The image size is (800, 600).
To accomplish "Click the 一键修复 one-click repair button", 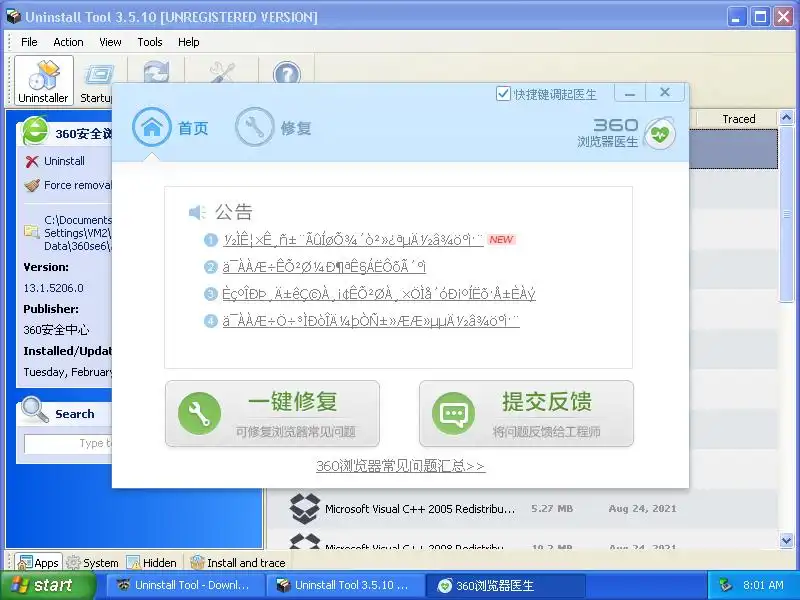I will tap(272, 414).
